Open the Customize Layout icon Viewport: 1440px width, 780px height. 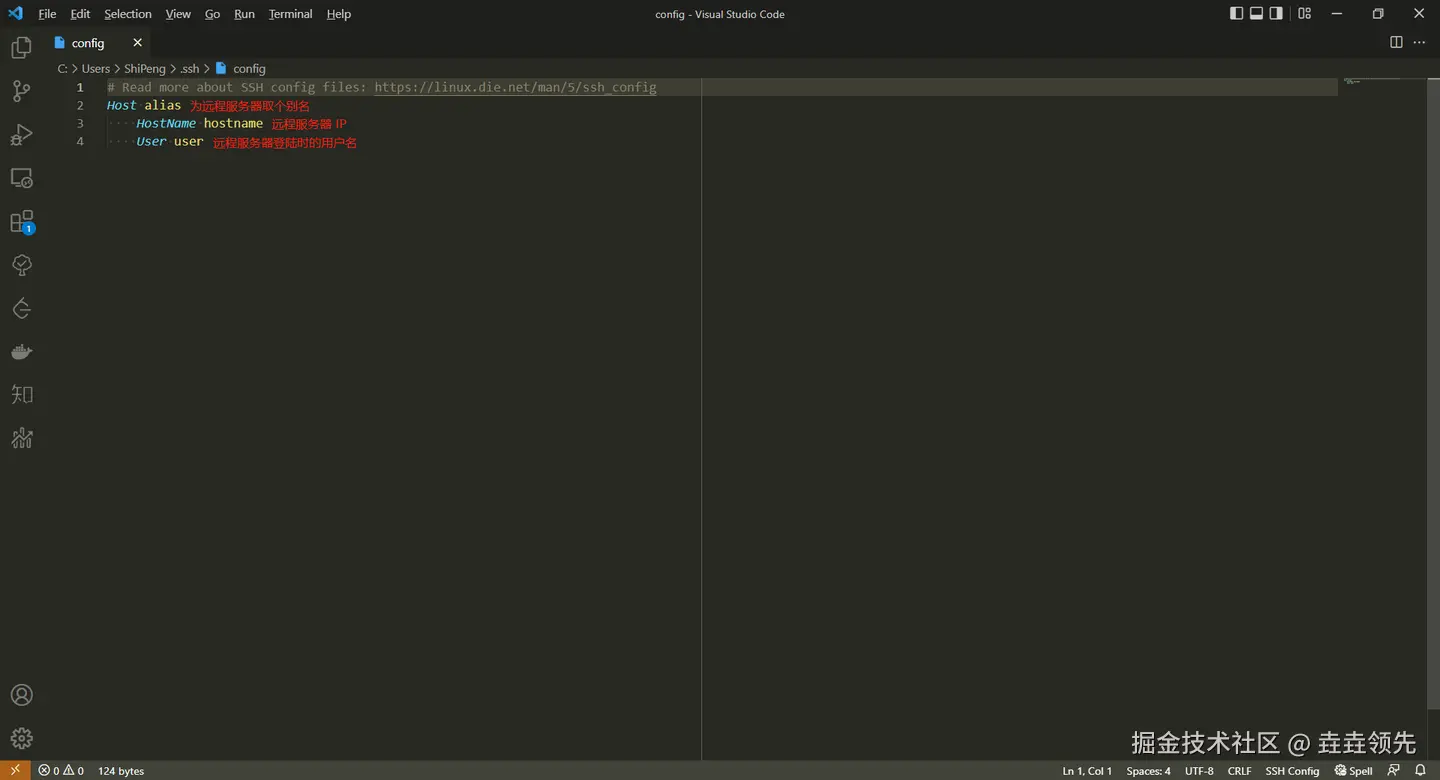pos(1304,14)
